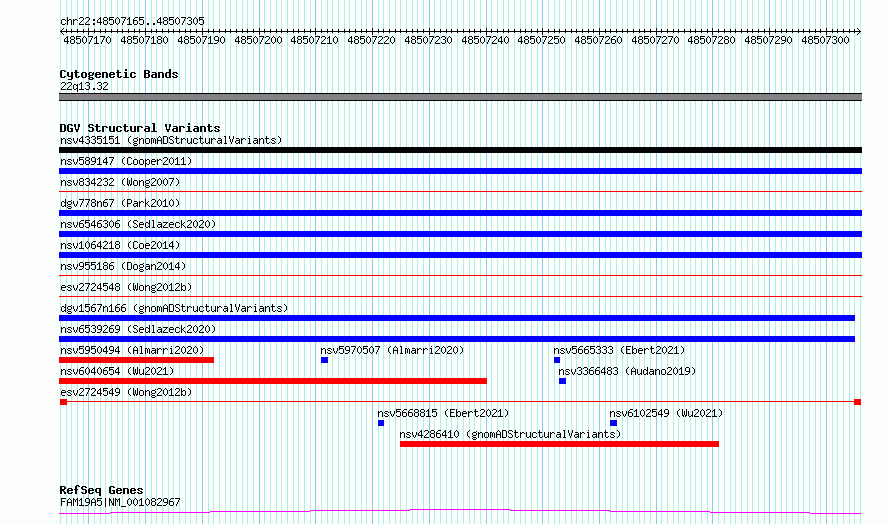Click the blue square marker for nsv5970507

pyautogui.click(x=324, y=360)
